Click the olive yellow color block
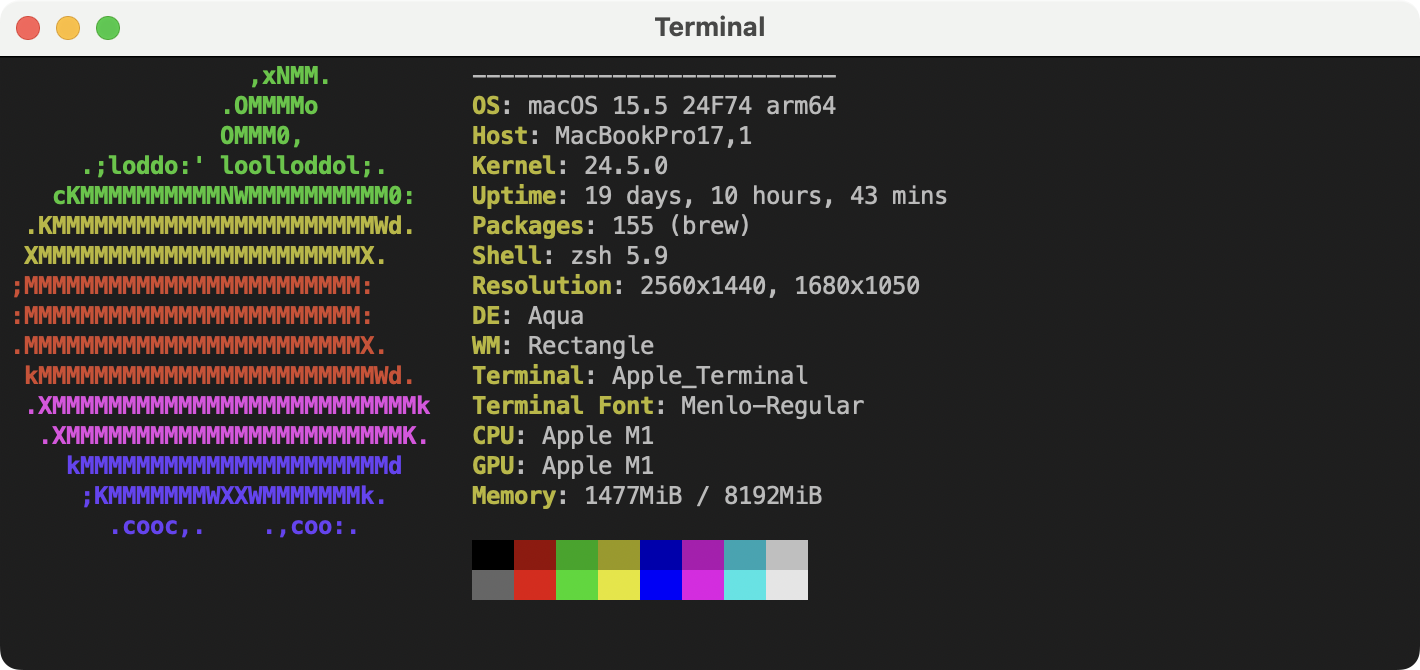Viewport: 1420px width, 670px height. click(x=619, y=555)
